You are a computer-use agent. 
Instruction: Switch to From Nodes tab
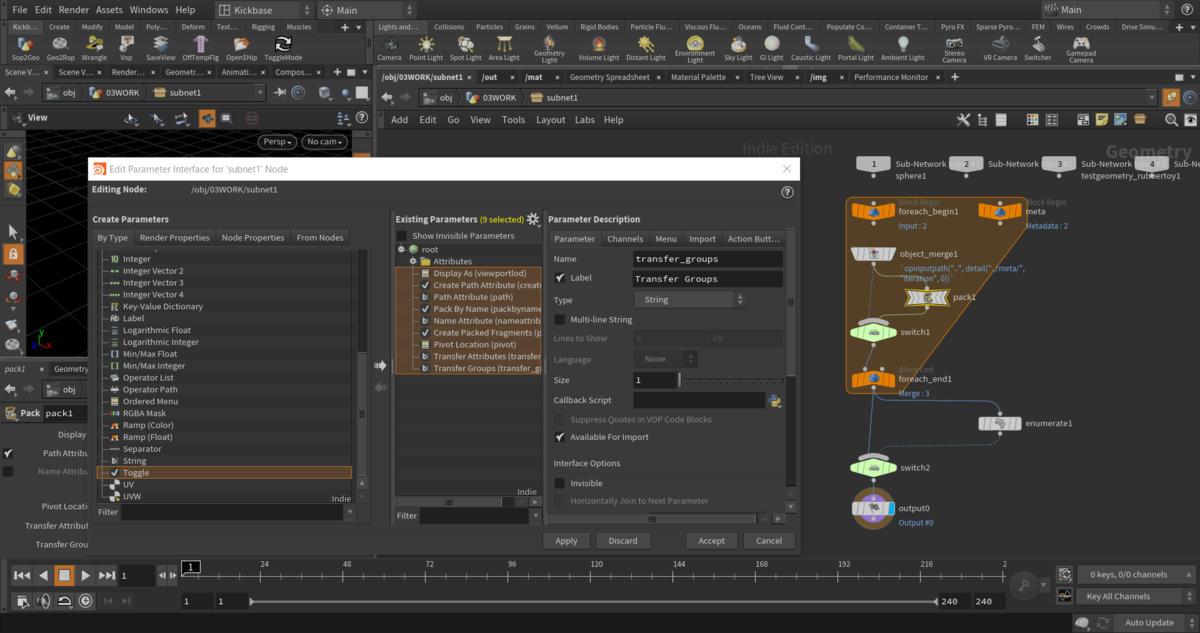[x=320, y=238]
